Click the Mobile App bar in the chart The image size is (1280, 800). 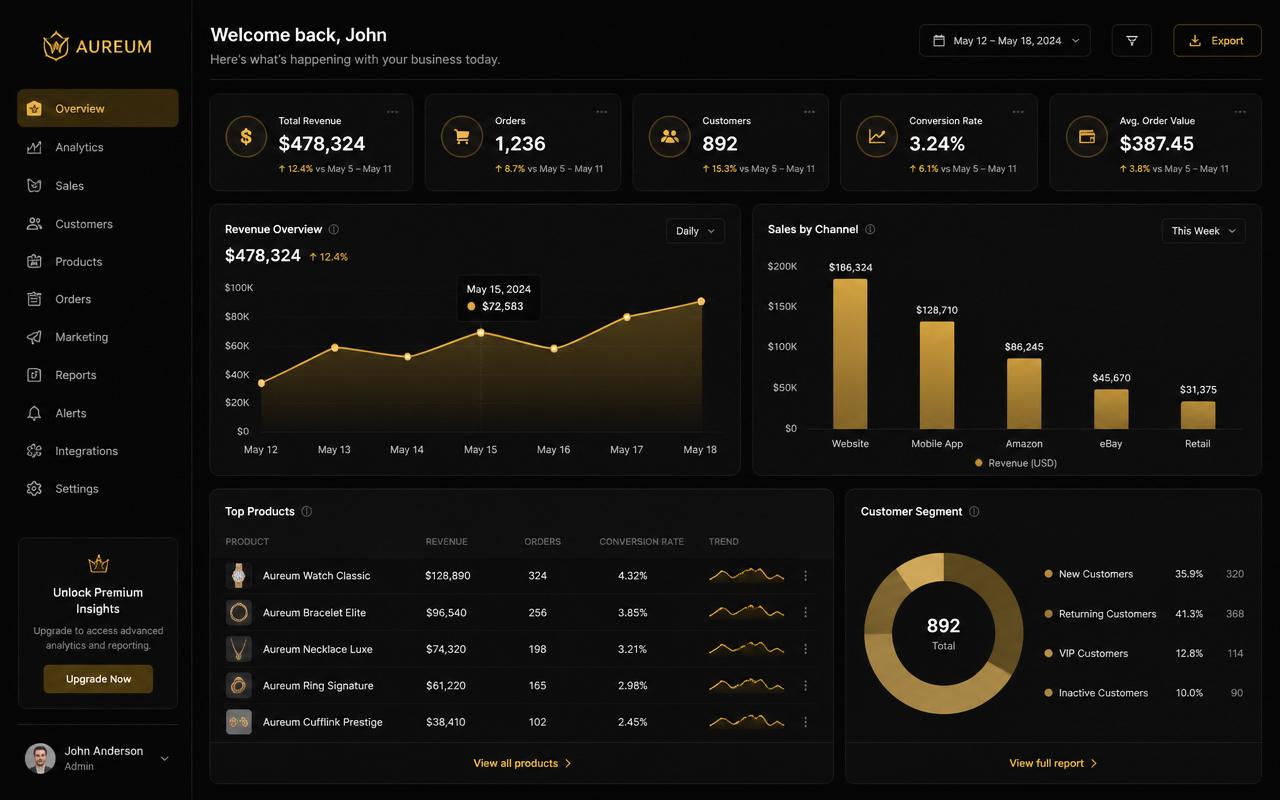click(937, 375)
